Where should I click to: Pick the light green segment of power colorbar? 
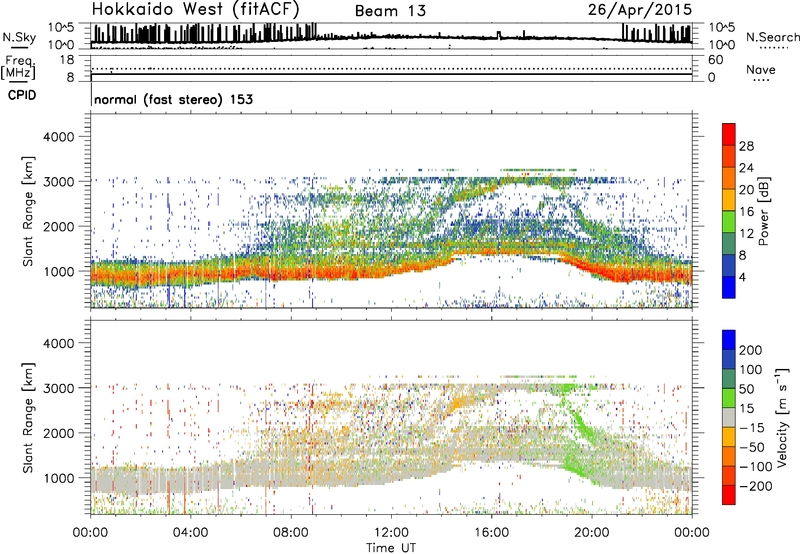(x=729, y=221)
